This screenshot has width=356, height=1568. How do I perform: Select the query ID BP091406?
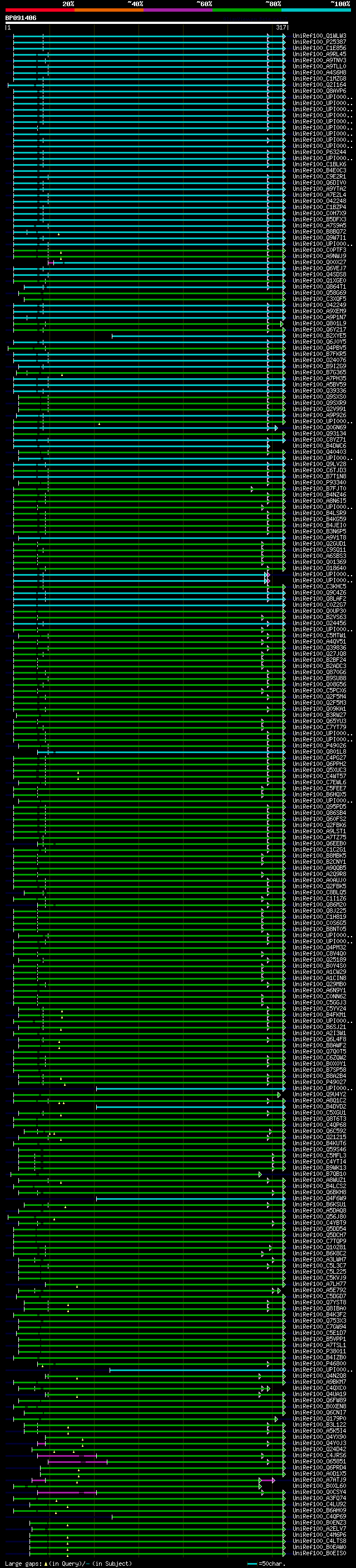click(x=21, y=18)
